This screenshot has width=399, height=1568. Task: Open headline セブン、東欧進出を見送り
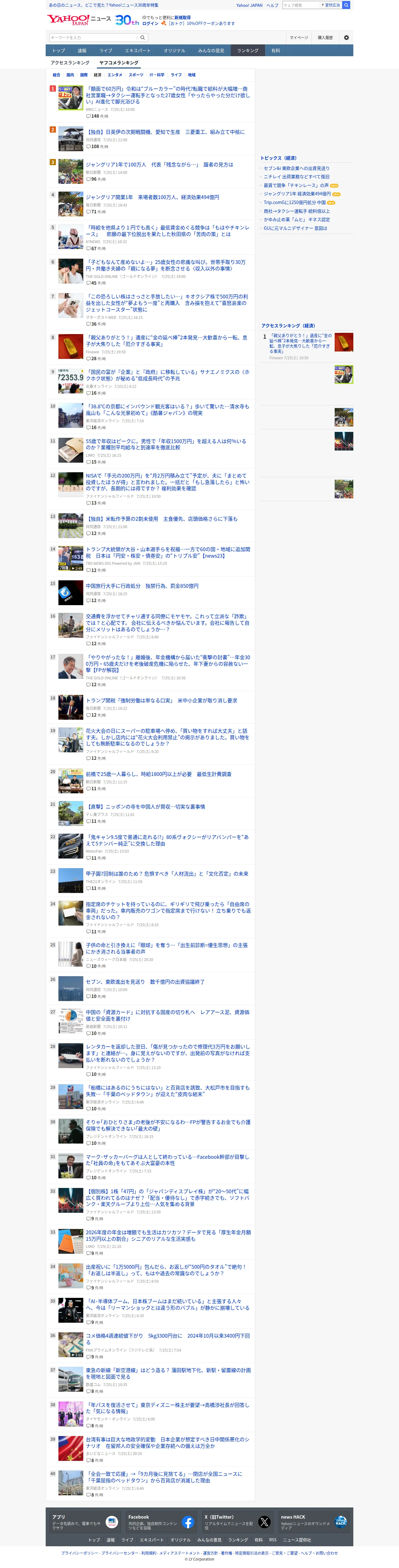click(x=145, y=982)
